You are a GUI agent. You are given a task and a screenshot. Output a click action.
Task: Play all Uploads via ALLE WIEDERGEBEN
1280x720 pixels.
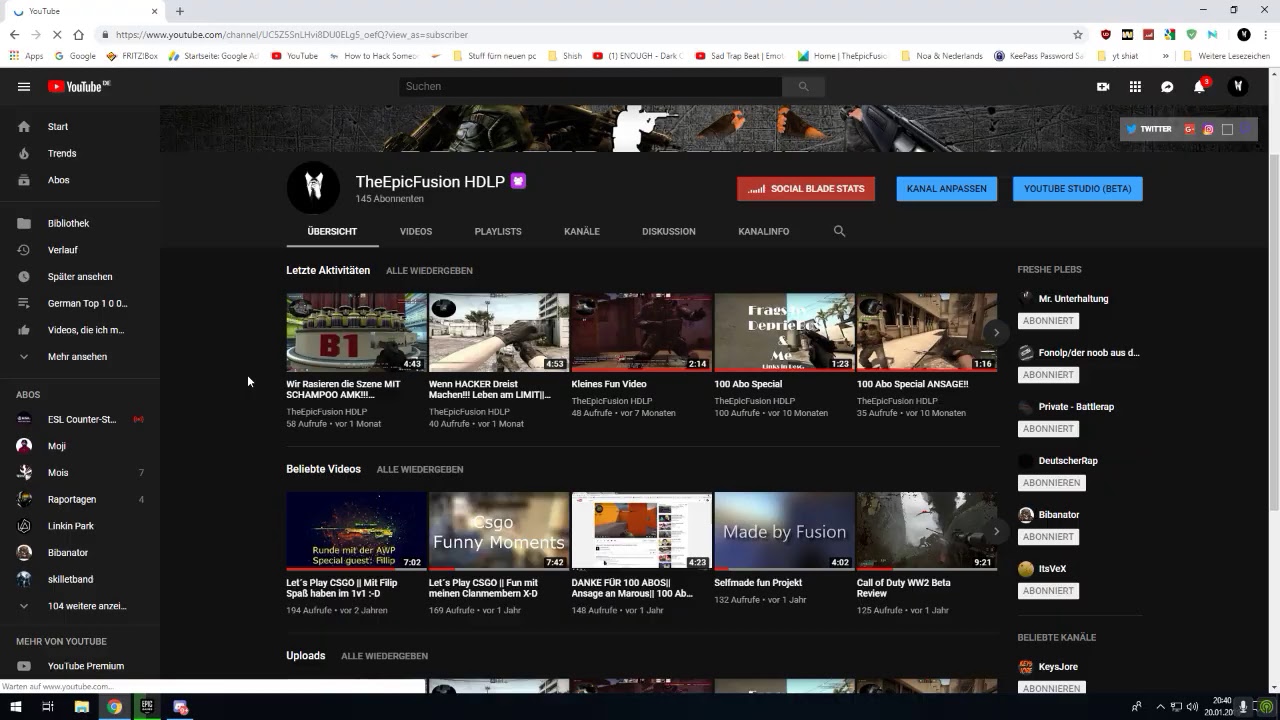tap(384, 656)
